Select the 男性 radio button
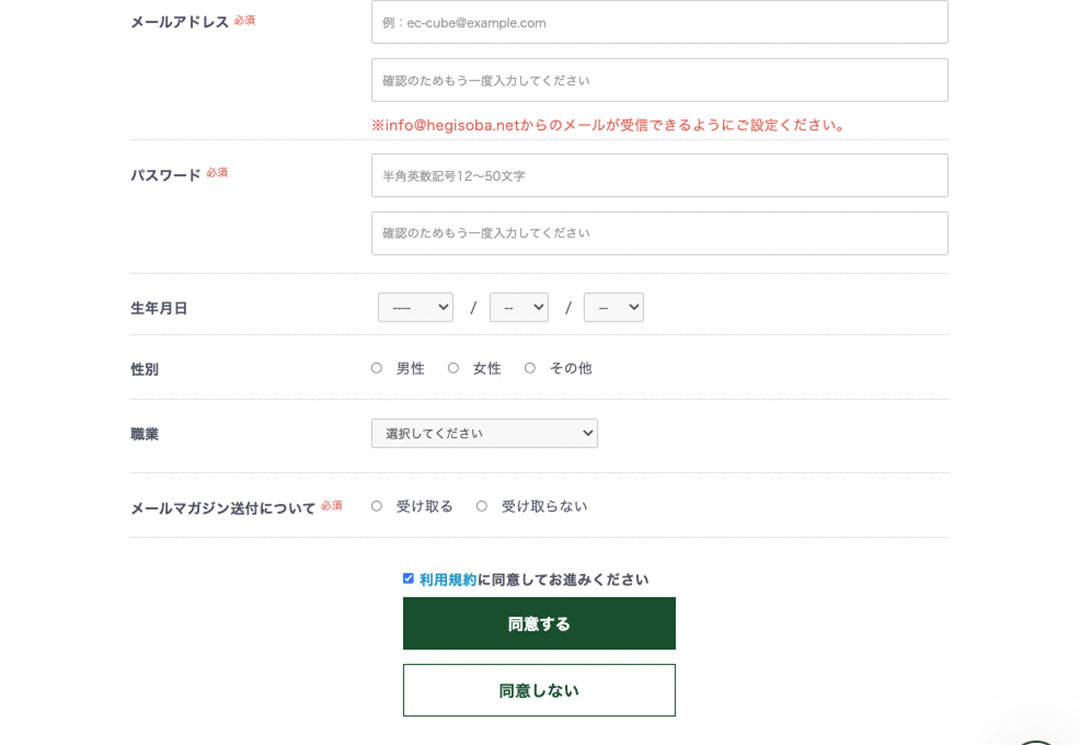1080x745 pixels. click(x=376, y=368)
